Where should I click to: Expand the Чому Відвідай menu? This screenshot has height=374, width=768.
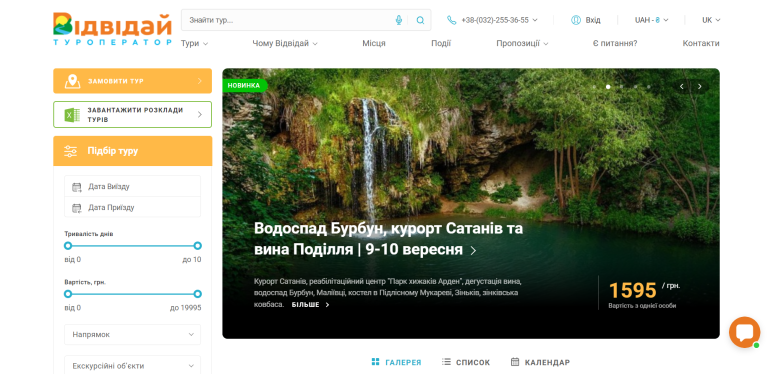coord(285,44)
